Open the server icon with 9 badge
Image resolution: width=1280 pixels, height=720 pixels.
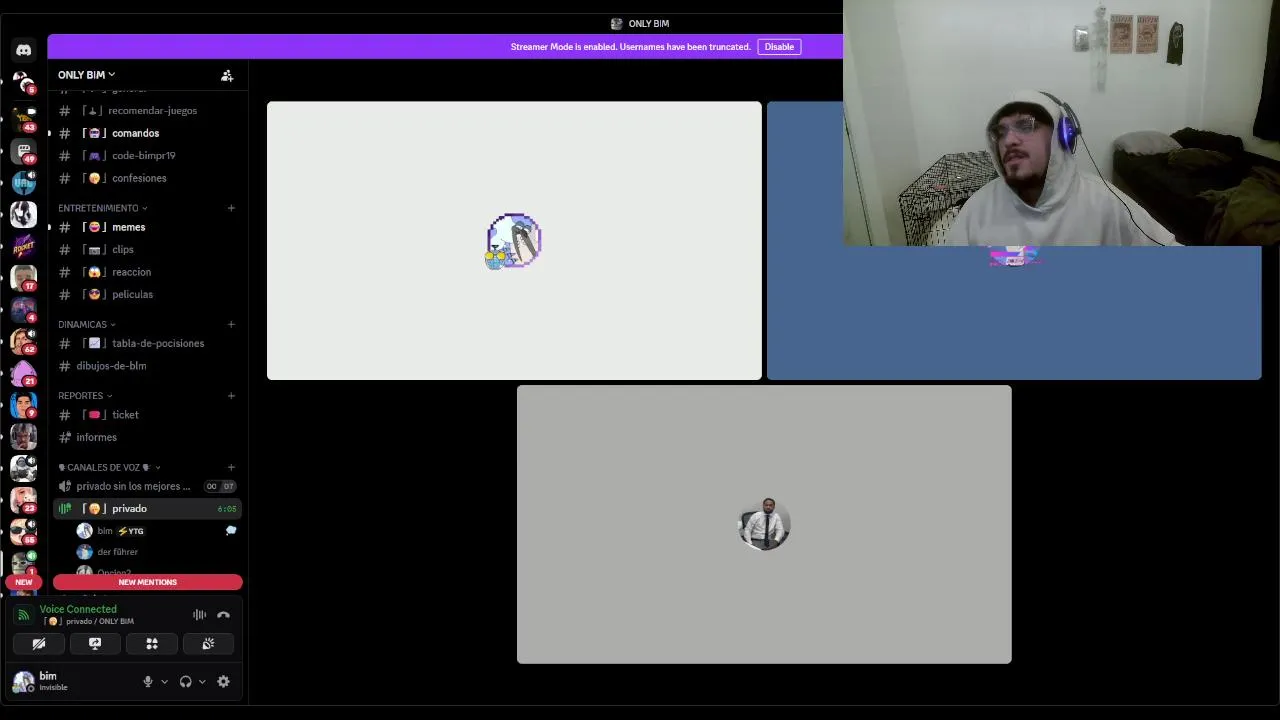24,404
